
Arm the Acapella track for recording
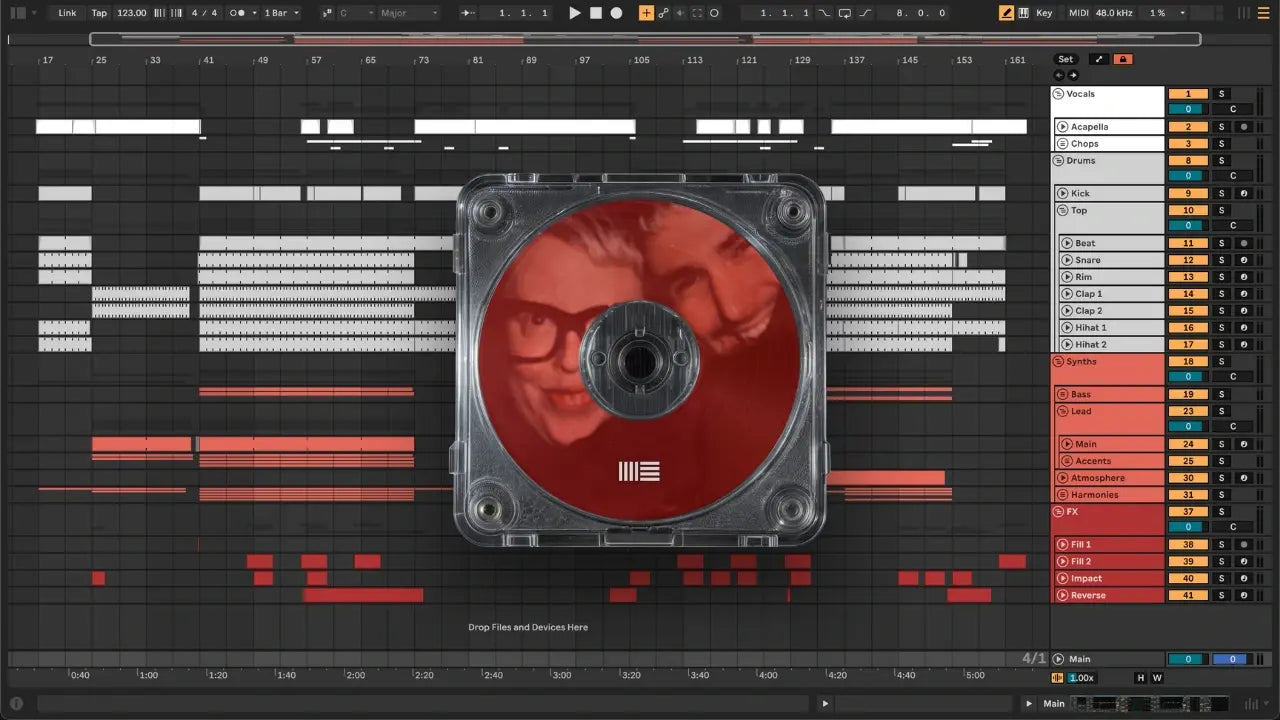(x=1243, y=127)
